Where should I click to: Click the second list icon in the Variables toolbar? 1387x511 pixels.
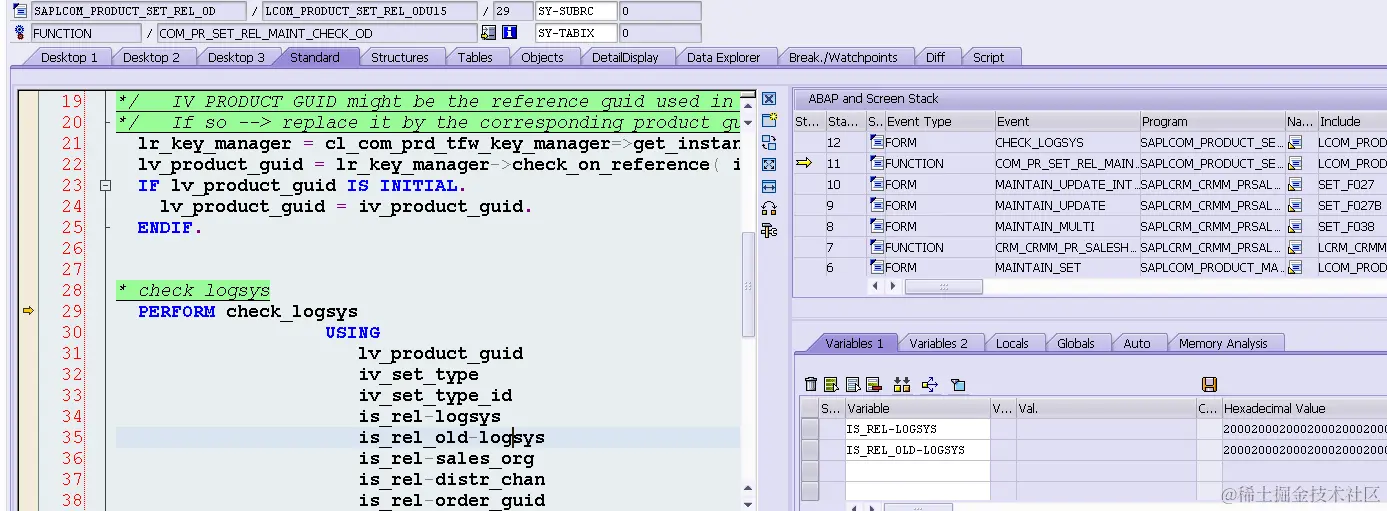click(x=852, y=384)
